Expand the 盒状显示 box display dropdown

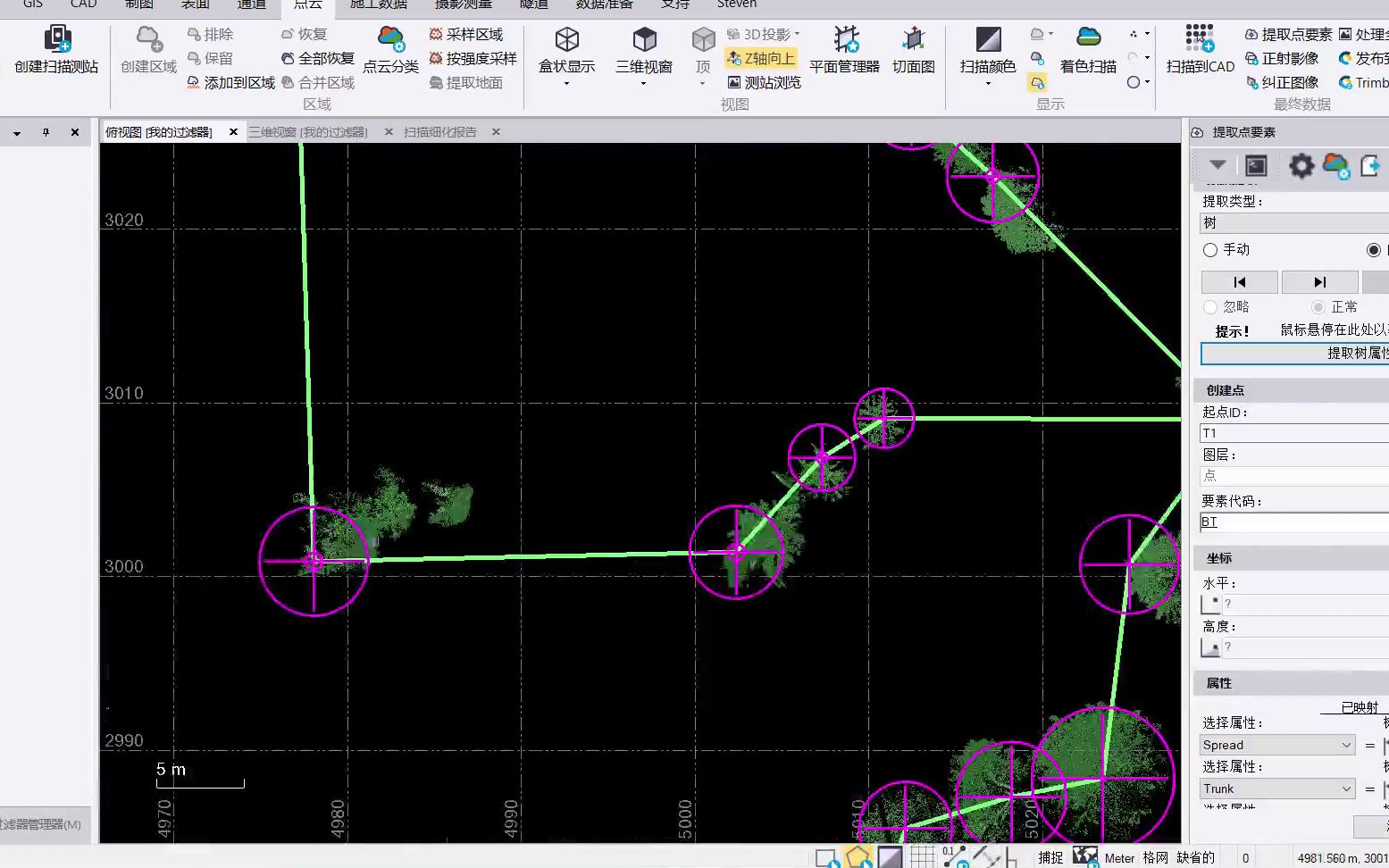566,84
